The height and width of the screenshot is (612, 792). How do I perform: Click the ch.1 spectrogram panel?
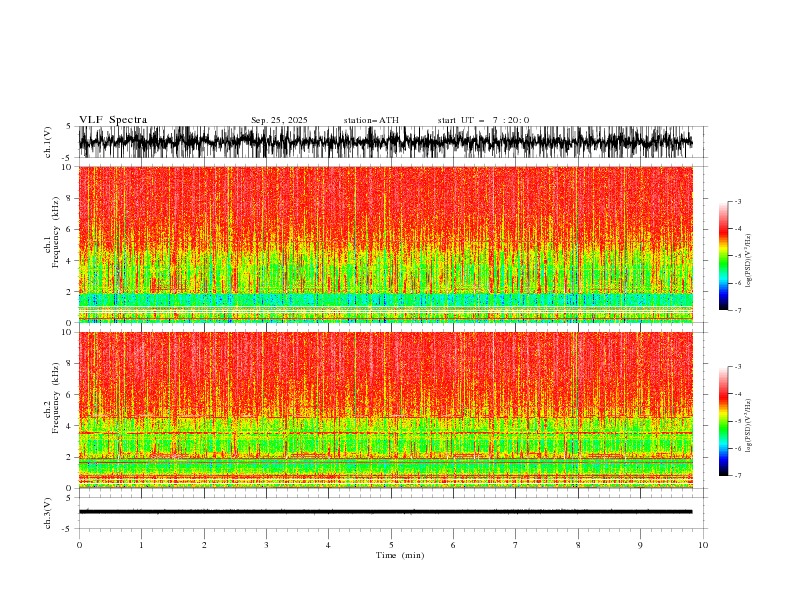tap(385, 244)
